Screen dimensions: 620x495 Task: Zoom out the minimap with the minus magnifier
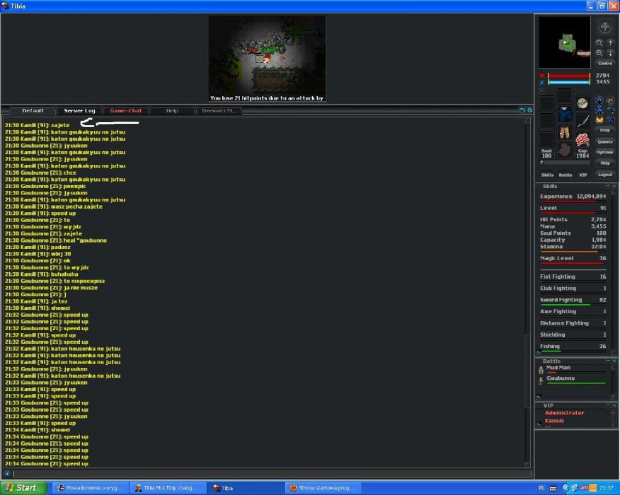click(599, 43)
